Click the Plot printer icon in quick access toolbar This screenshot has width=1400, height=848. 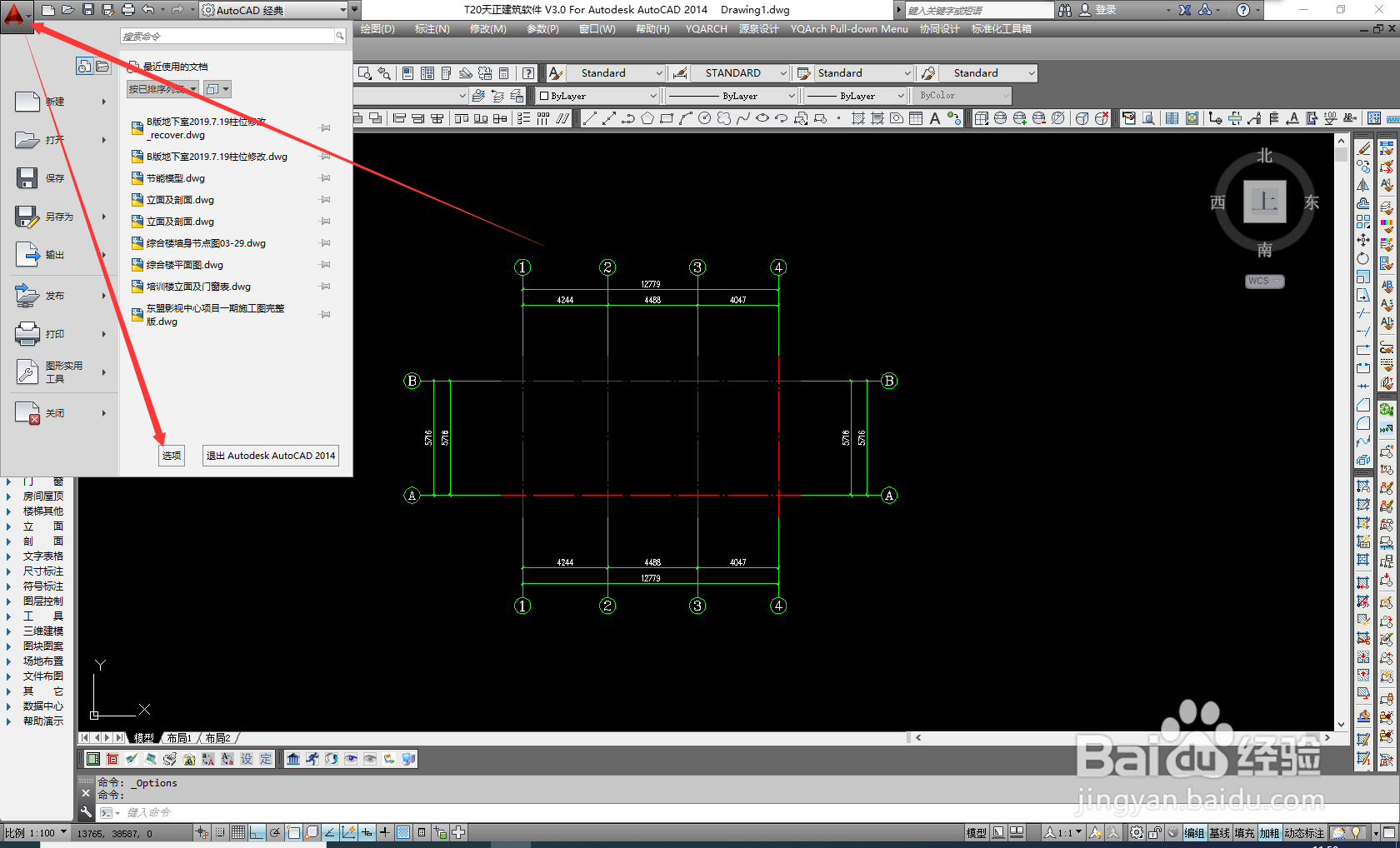127,10
